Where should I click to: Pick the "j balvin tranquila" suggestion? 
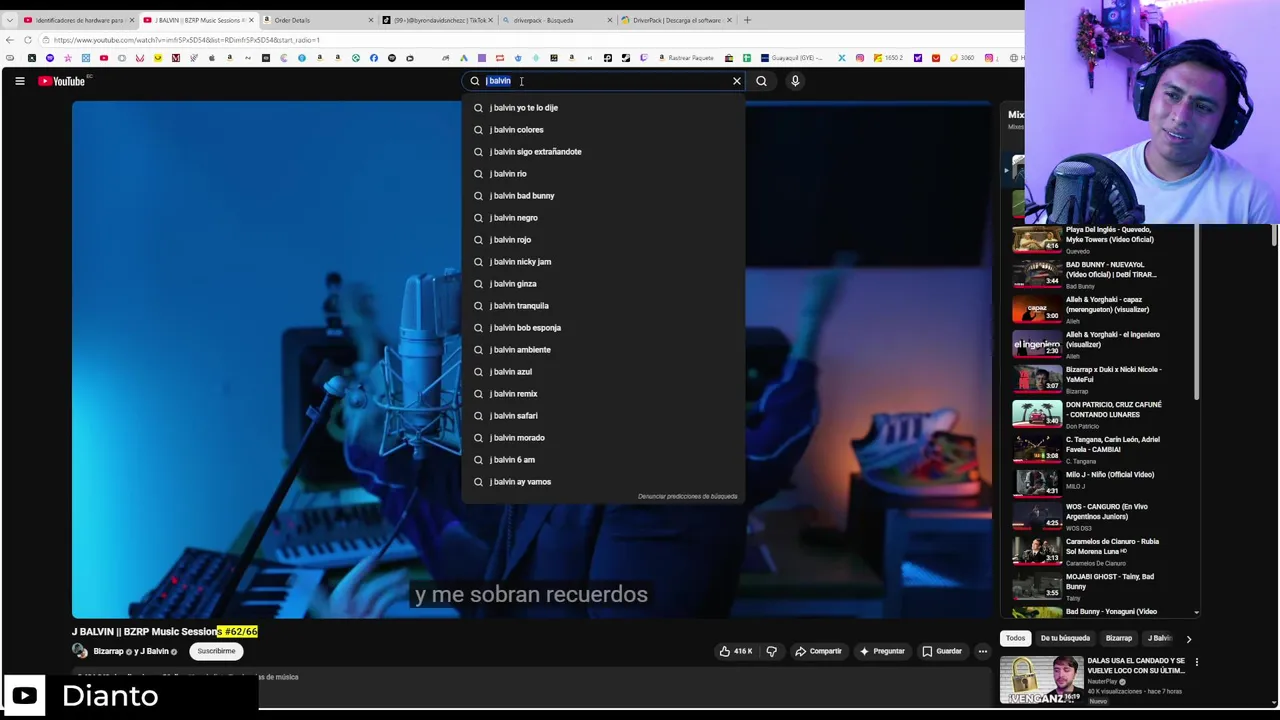[x=604, y=306]
